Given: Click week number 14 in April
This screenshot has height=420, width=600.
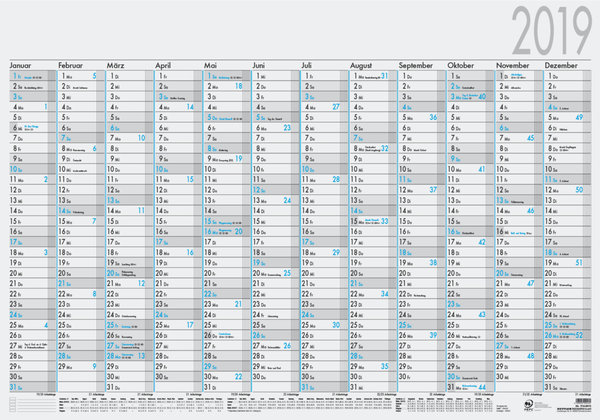Looking at the screenshot, I should (191, 107).
